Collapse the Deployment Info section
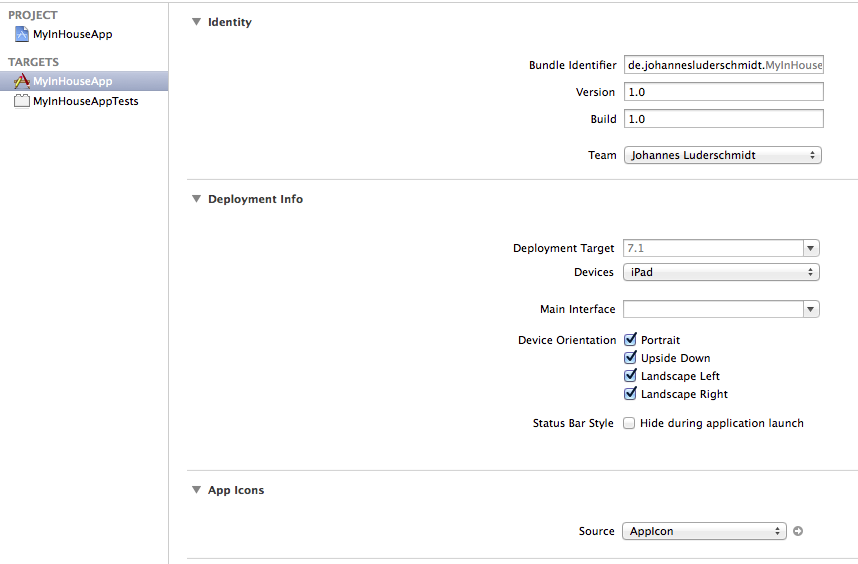 pos(196,199)
